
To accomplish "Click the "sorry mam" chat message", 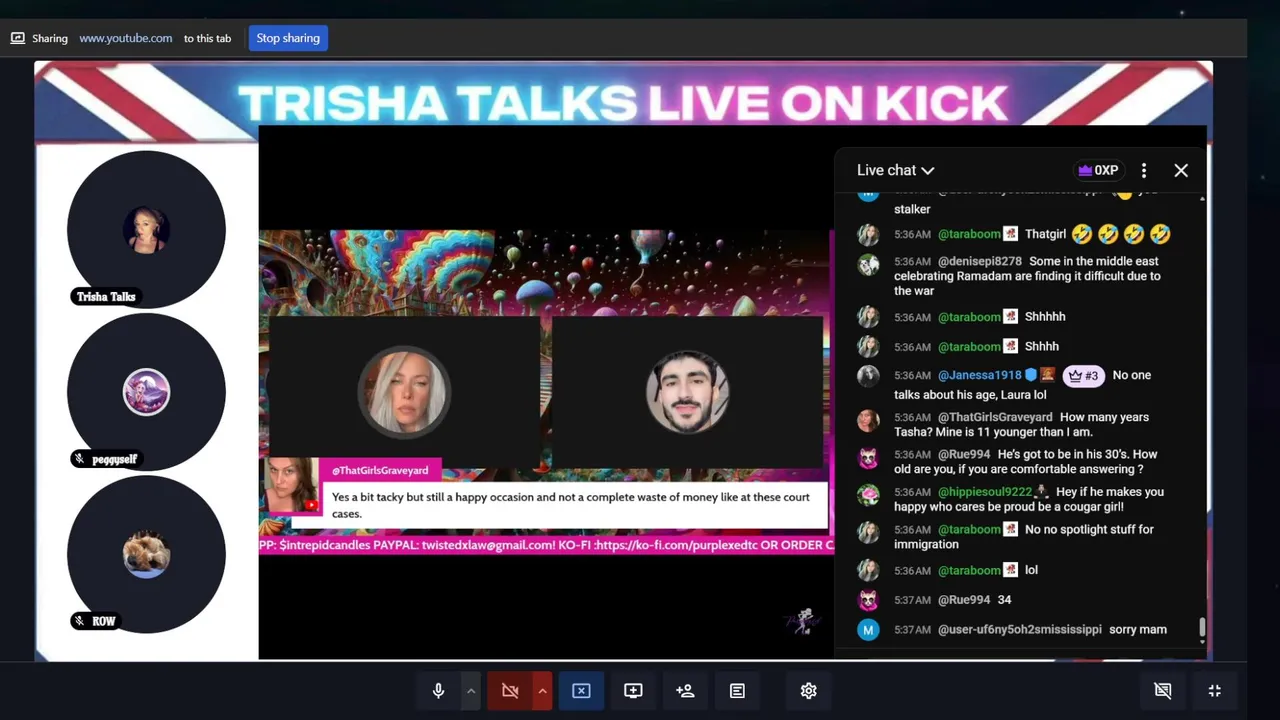I will click(x=1138, y=630).
